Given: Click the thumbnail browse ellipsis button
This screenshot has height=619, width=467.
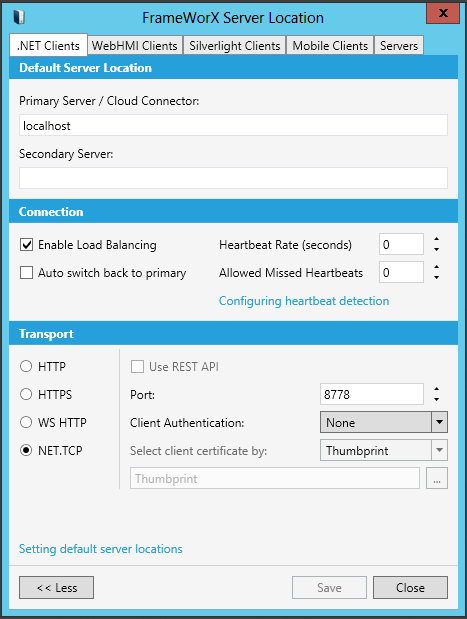Looking at the screenshot, I should point(437,478).
